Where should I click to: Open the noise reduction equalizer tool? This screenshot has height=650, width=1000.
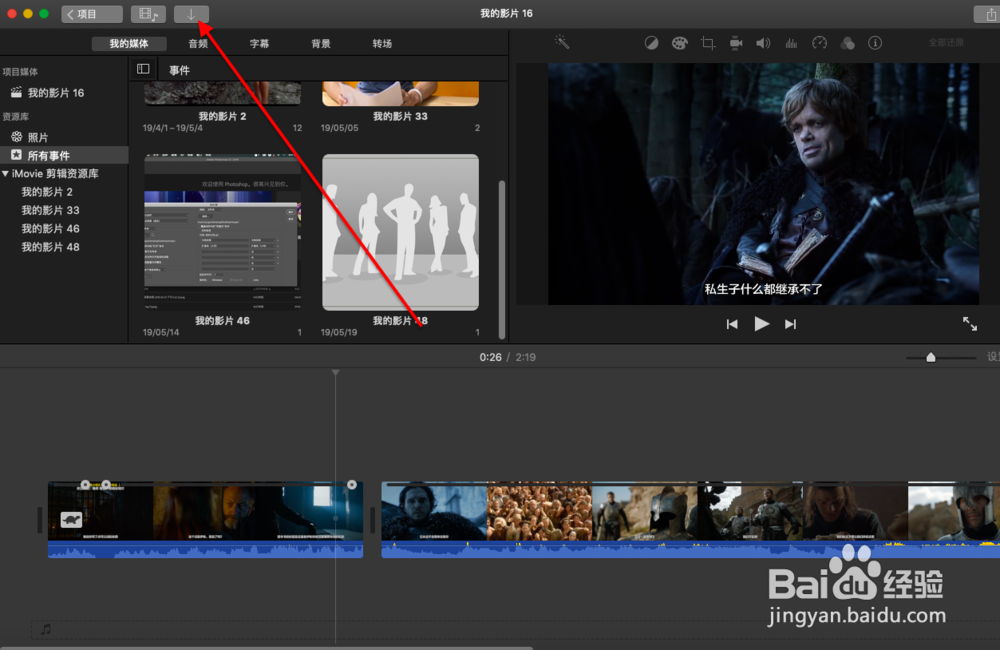pos(791,43)
